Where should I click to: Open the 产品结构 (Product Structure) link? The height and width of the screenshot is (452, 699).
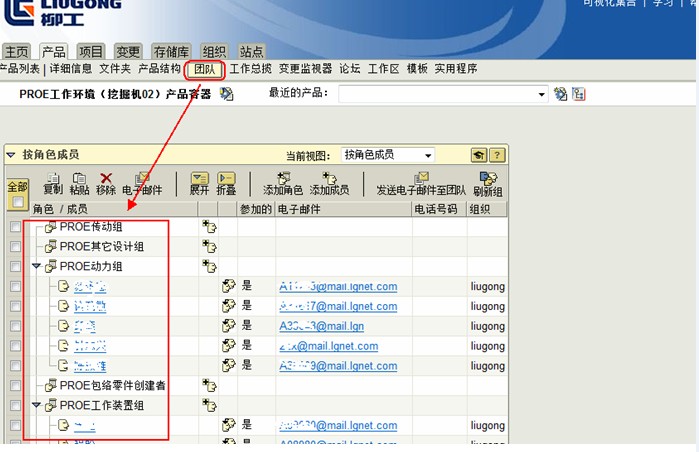click(x=159, y=69)
